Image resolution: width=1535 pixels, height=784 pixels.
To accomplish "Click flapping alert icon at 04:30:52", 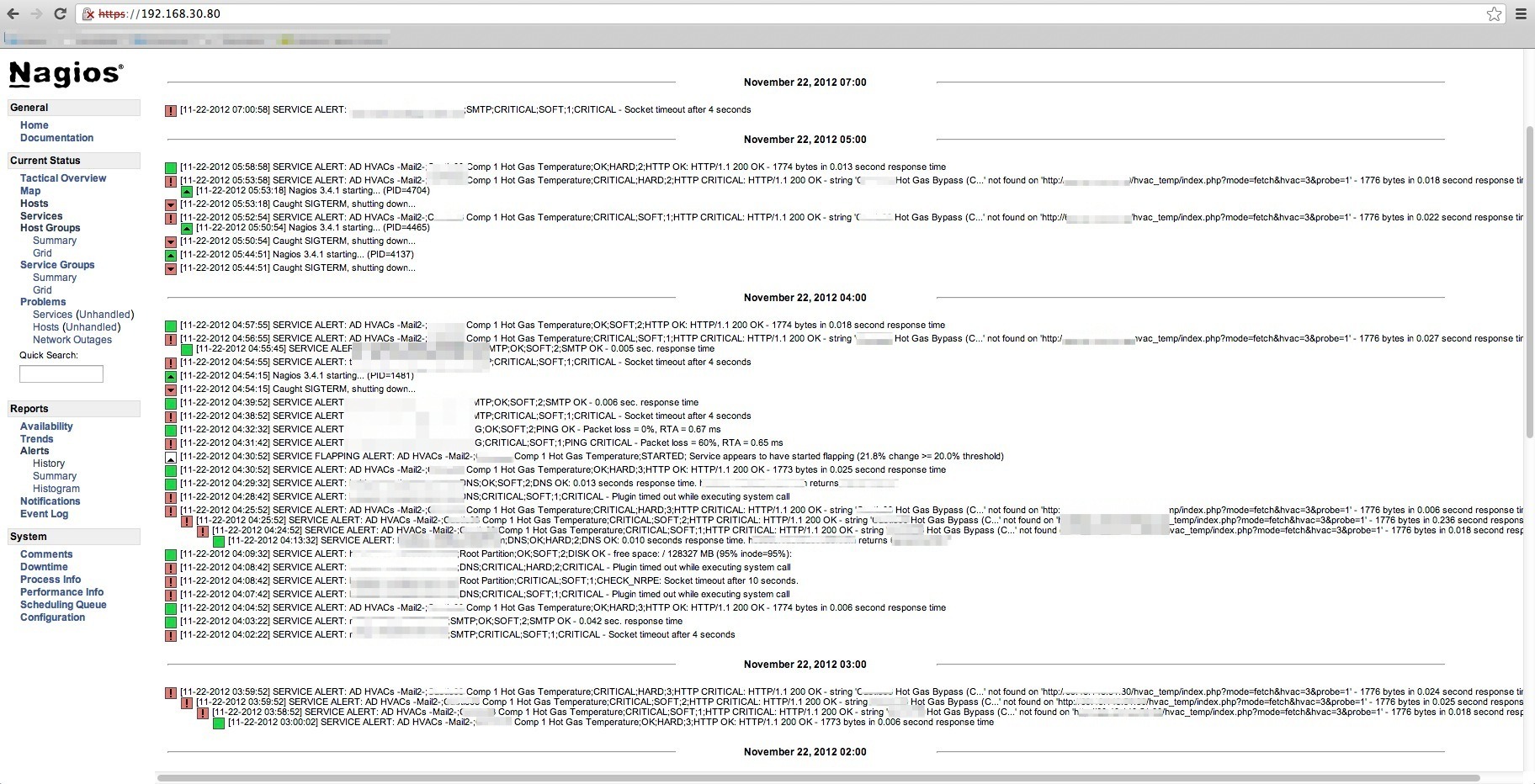I will tap(171, 457).
